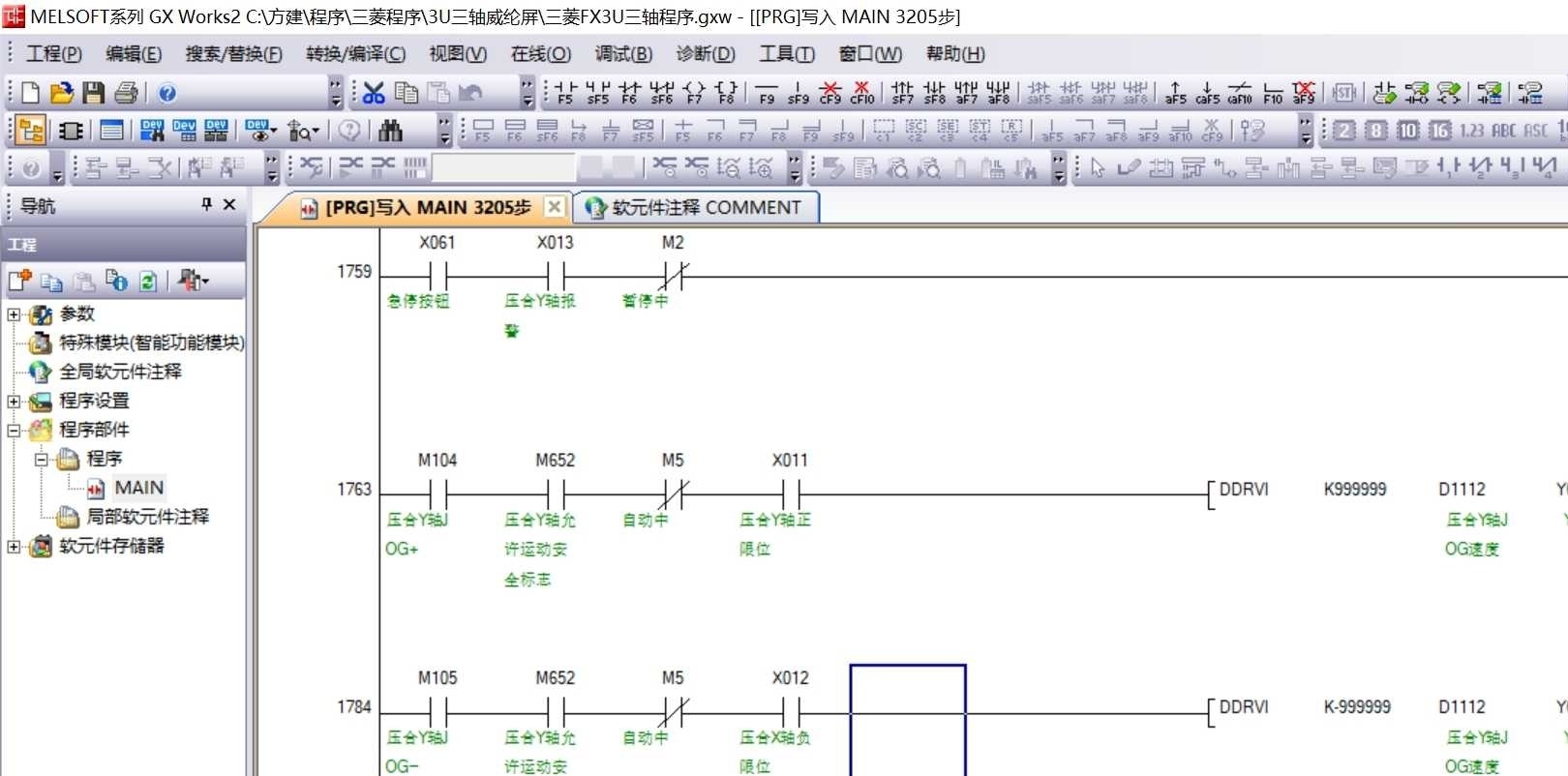The height and width of the screenshot is (776, 1568).
Task: Draw vertical line (sF9)
Action: click(799, 93)
